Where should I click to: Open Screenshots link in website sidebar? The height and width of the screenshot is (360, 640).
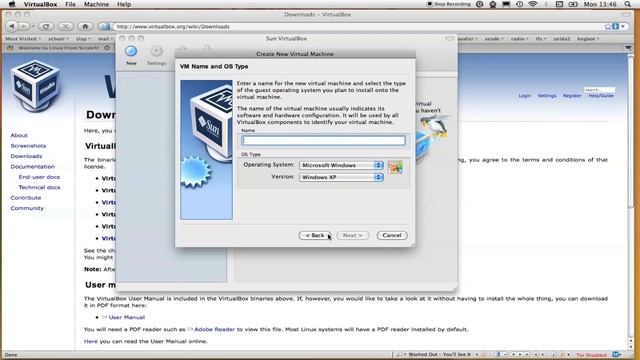point(28,146)
